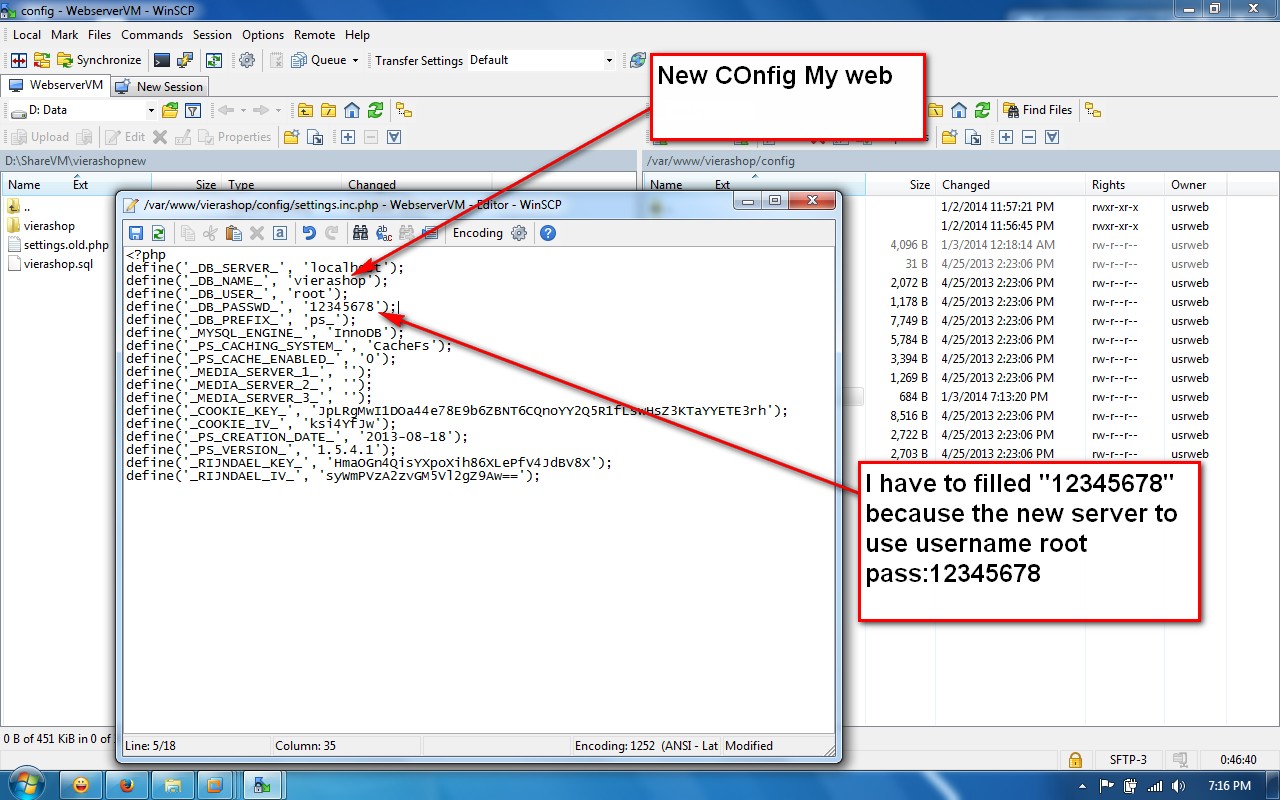Create a new local folder
1280x800 pixels.
(x=291, y=137)
